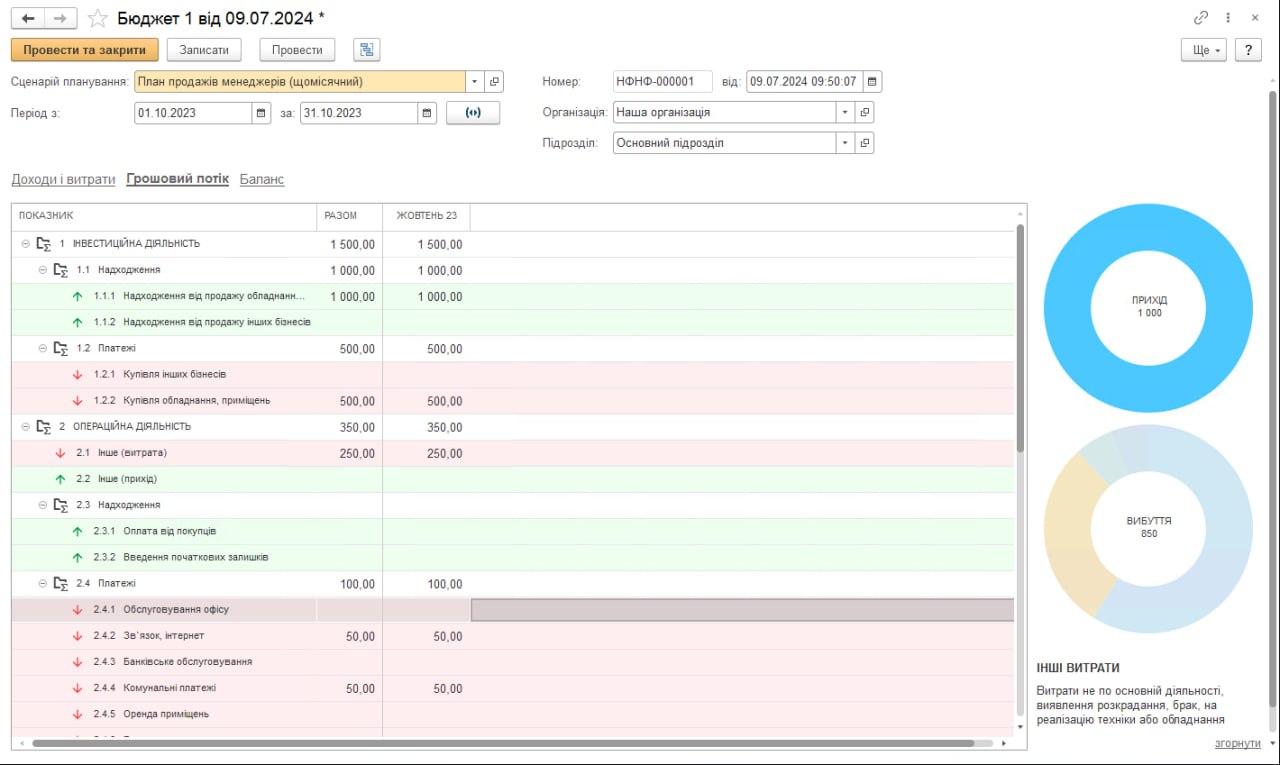
Task: Open the Ще dropdown menu
Action: point(1204,50)
